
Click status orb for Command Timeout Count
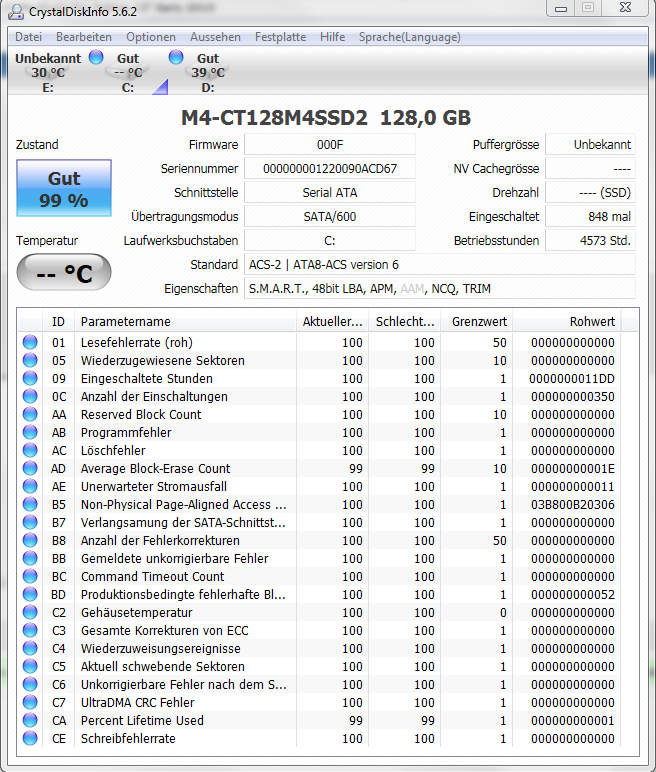click(x=30, y=576)
